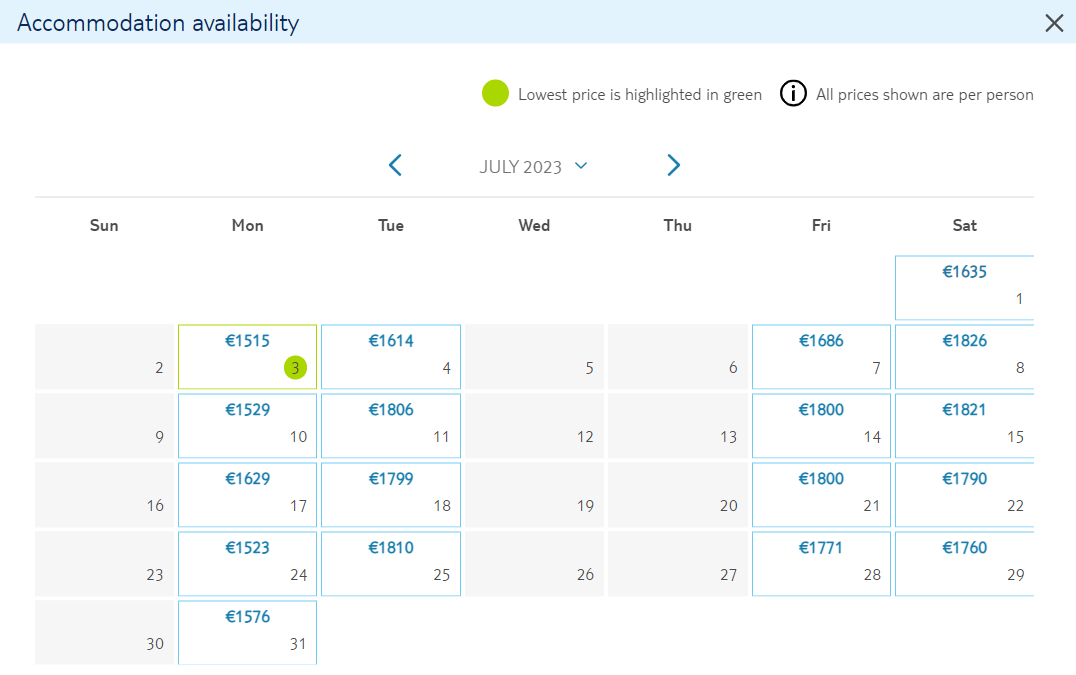
Task: Select July 10 priced €1529
Action: 247,426
